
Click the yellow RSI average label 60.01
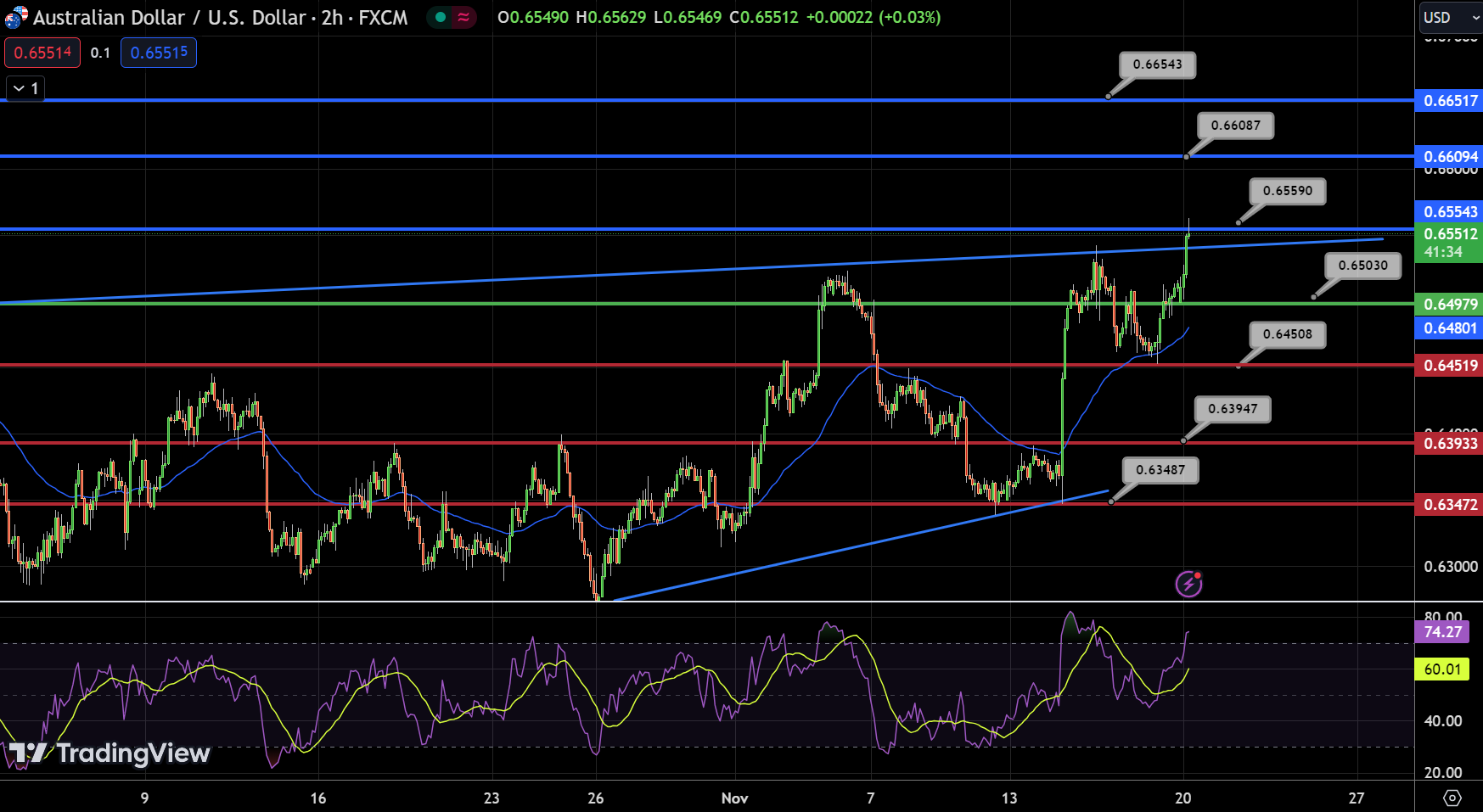click(1442, 669)
